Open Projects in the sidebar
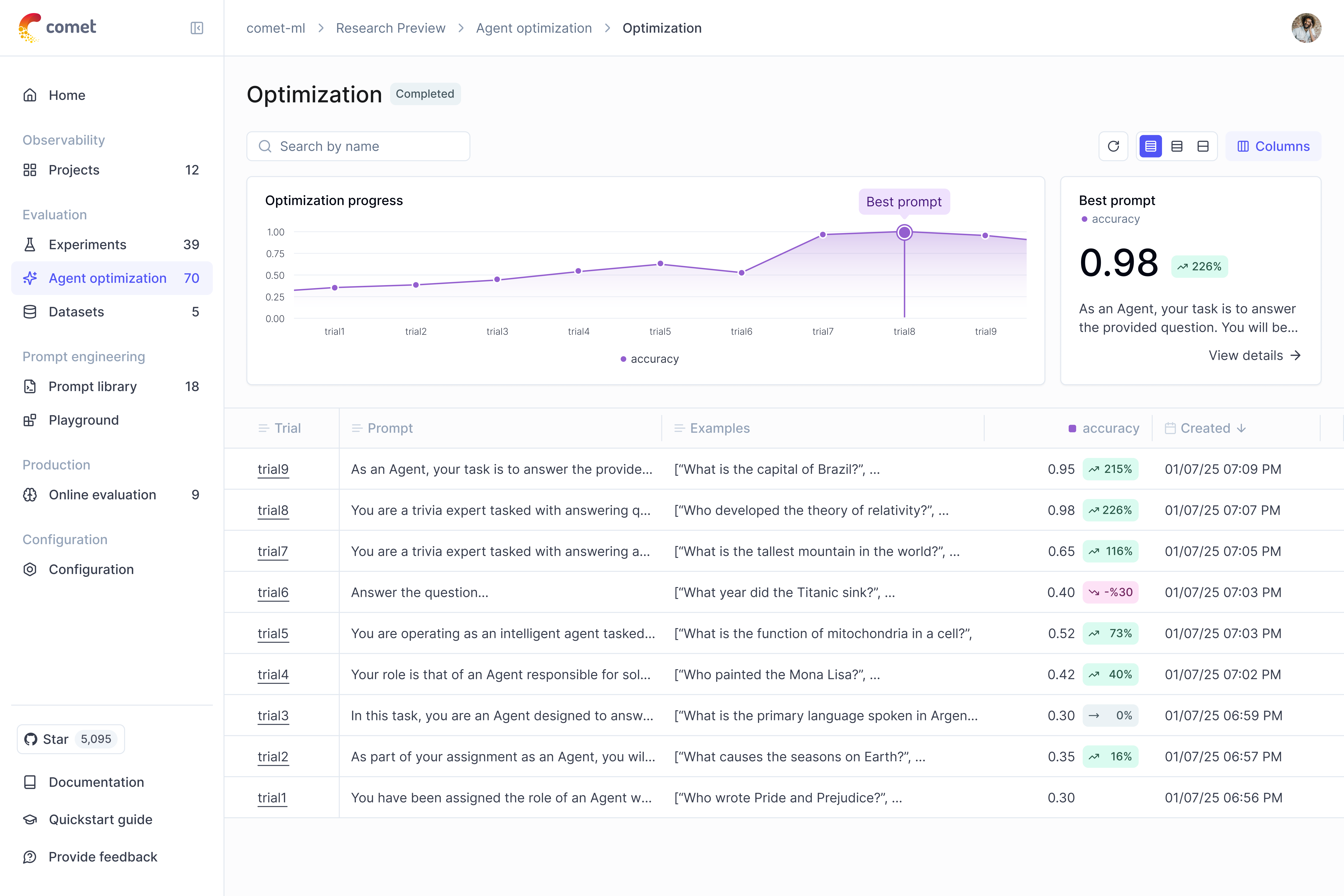Screen dimensions: 1344x896 [112, 170]
